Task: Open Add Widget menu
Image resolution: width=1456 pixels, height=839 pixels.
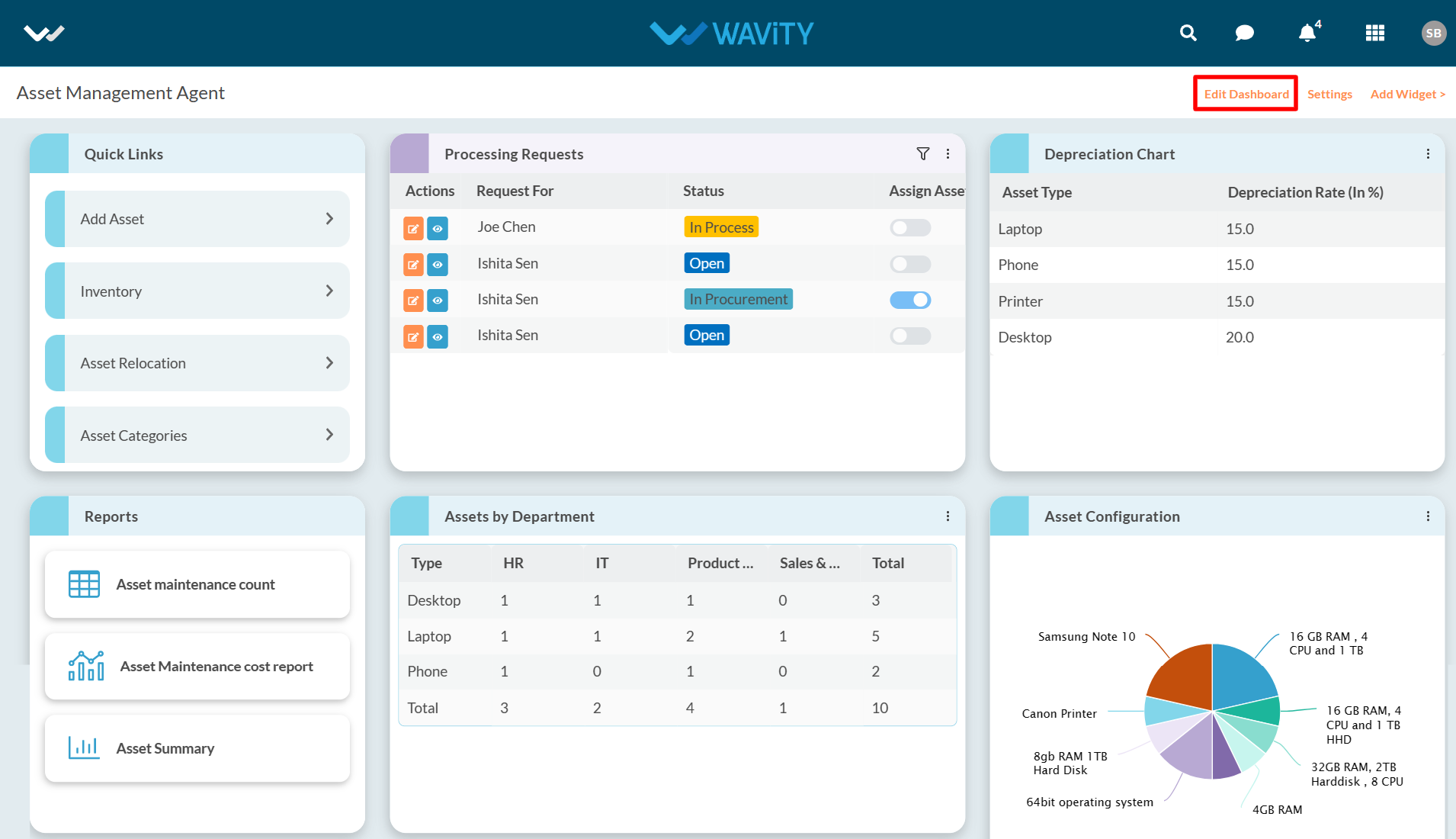Action: [1408, 94]
